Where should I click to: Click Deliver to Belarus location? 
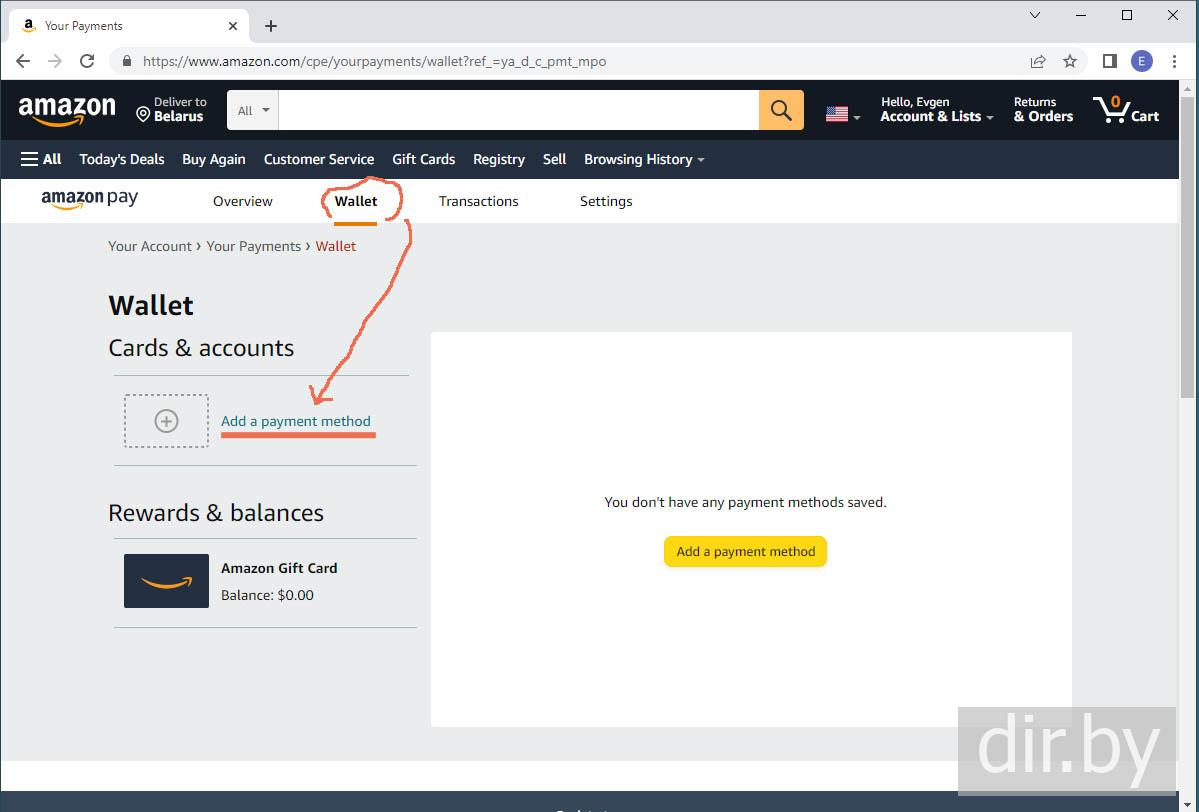[171, 110]
